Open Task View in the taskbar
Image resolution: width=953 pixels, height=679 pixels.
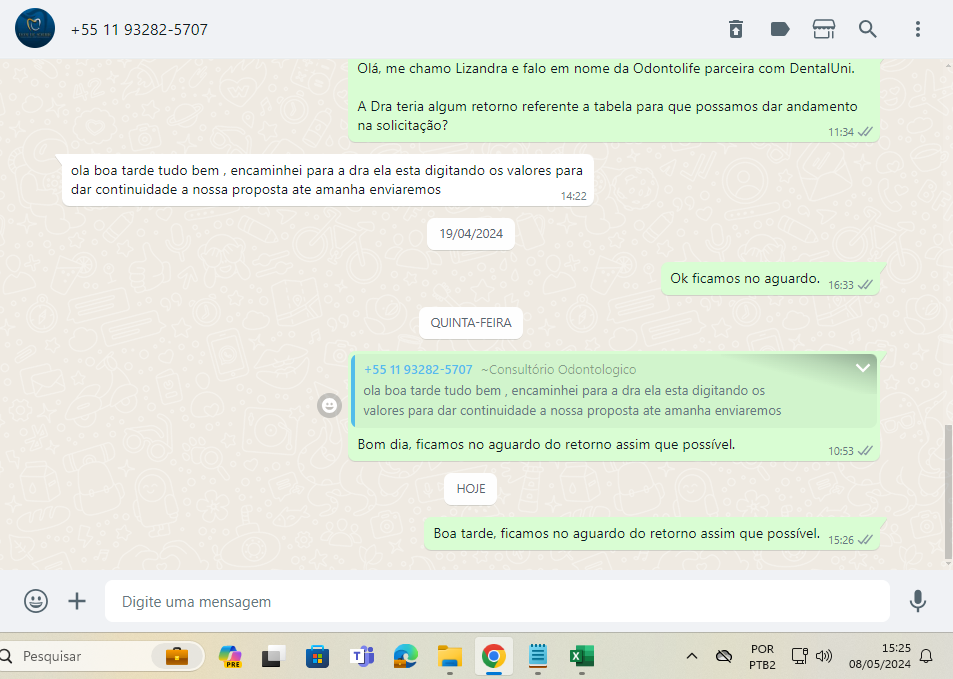point(274,657)
